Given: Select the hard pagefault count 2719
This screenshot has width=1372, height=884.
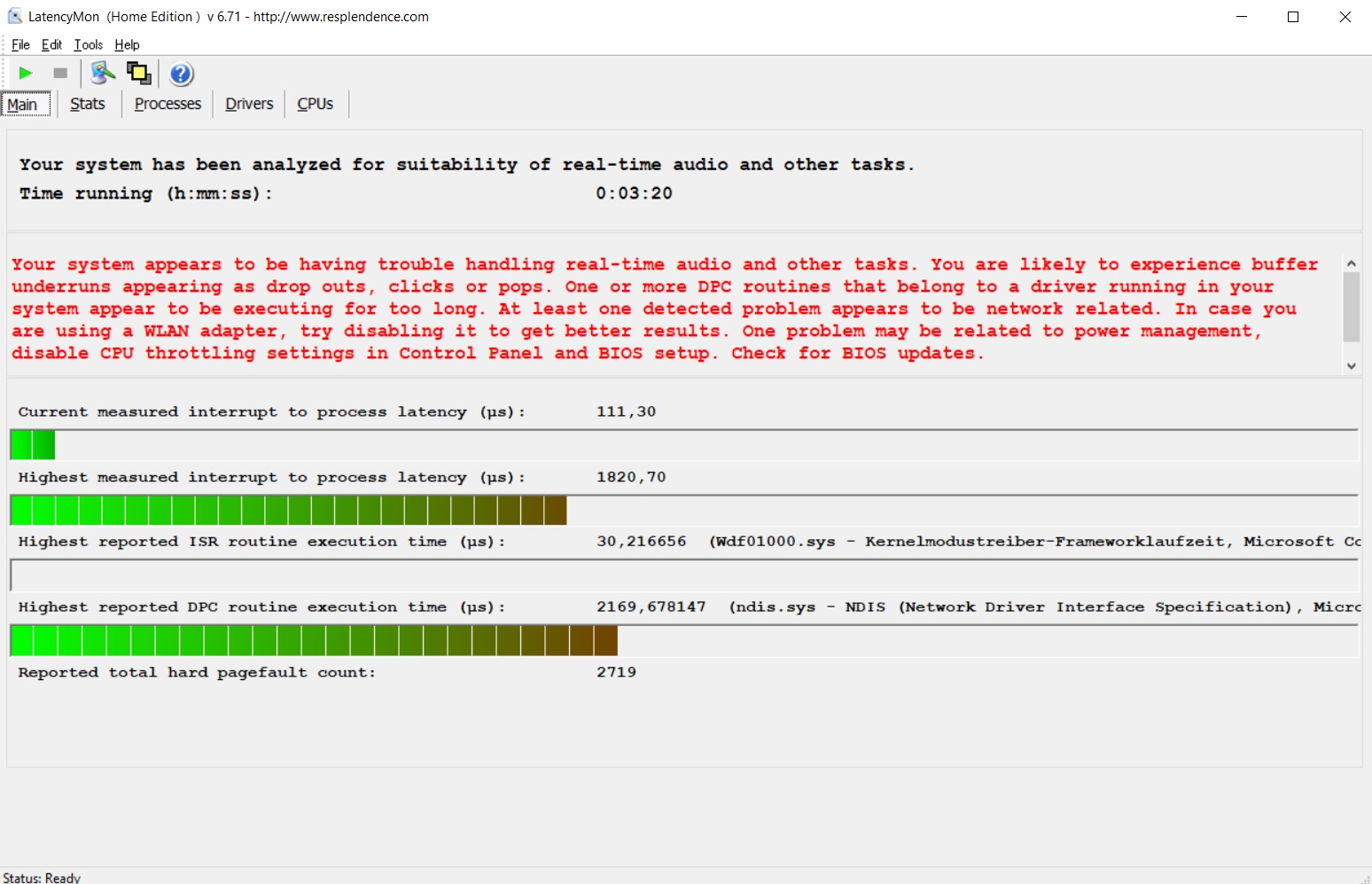Looking at the screenshot, I should (x=616, y=672).
